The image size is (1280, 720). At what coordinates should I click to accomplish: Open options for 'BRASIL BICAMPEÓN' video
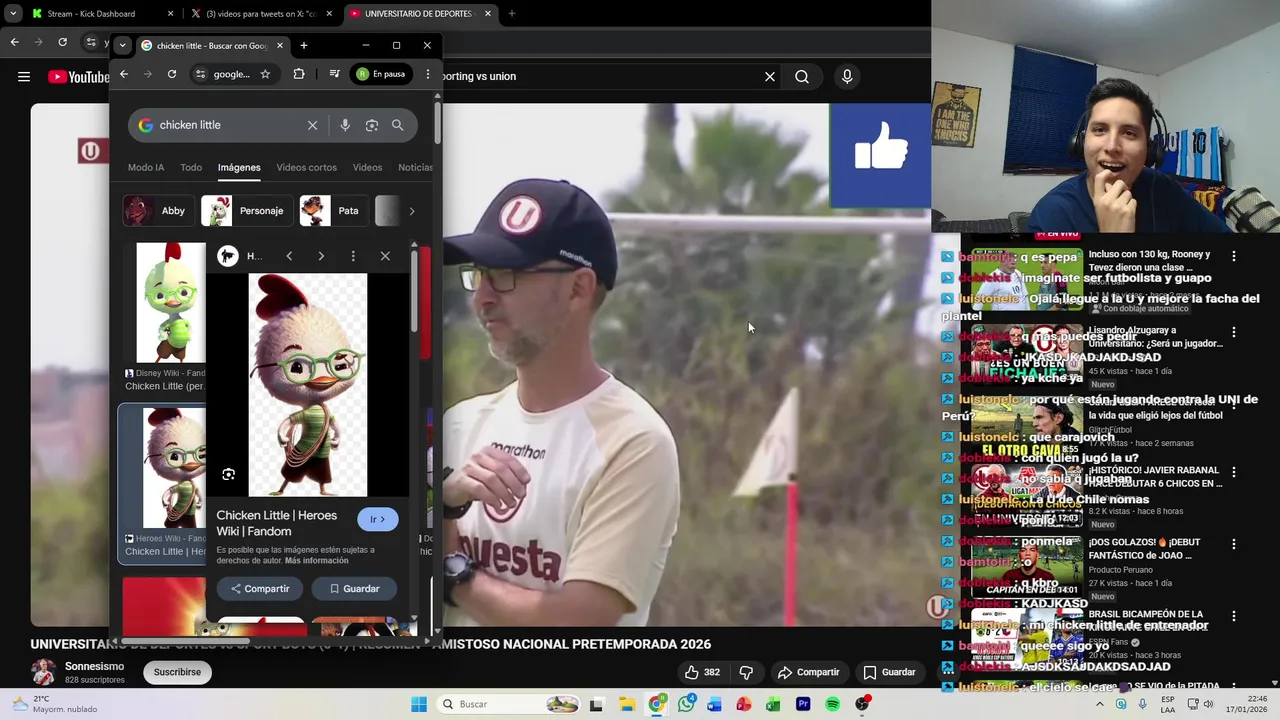pos(1234,617)
